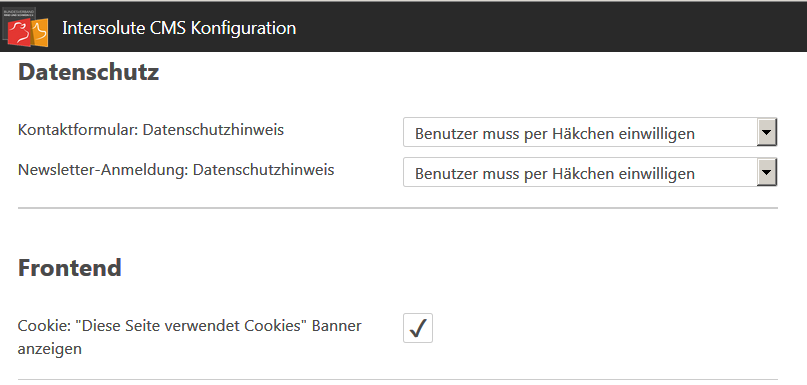This screenshot has width=807, height=385.
Task: Click the word 'anzeigen' of cookie option
Action: pos(49,349)
